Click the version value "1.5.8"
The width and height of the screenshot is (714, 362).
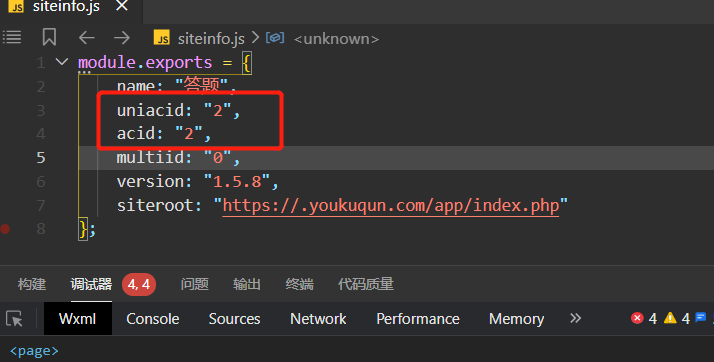click(x=237, y=181)
